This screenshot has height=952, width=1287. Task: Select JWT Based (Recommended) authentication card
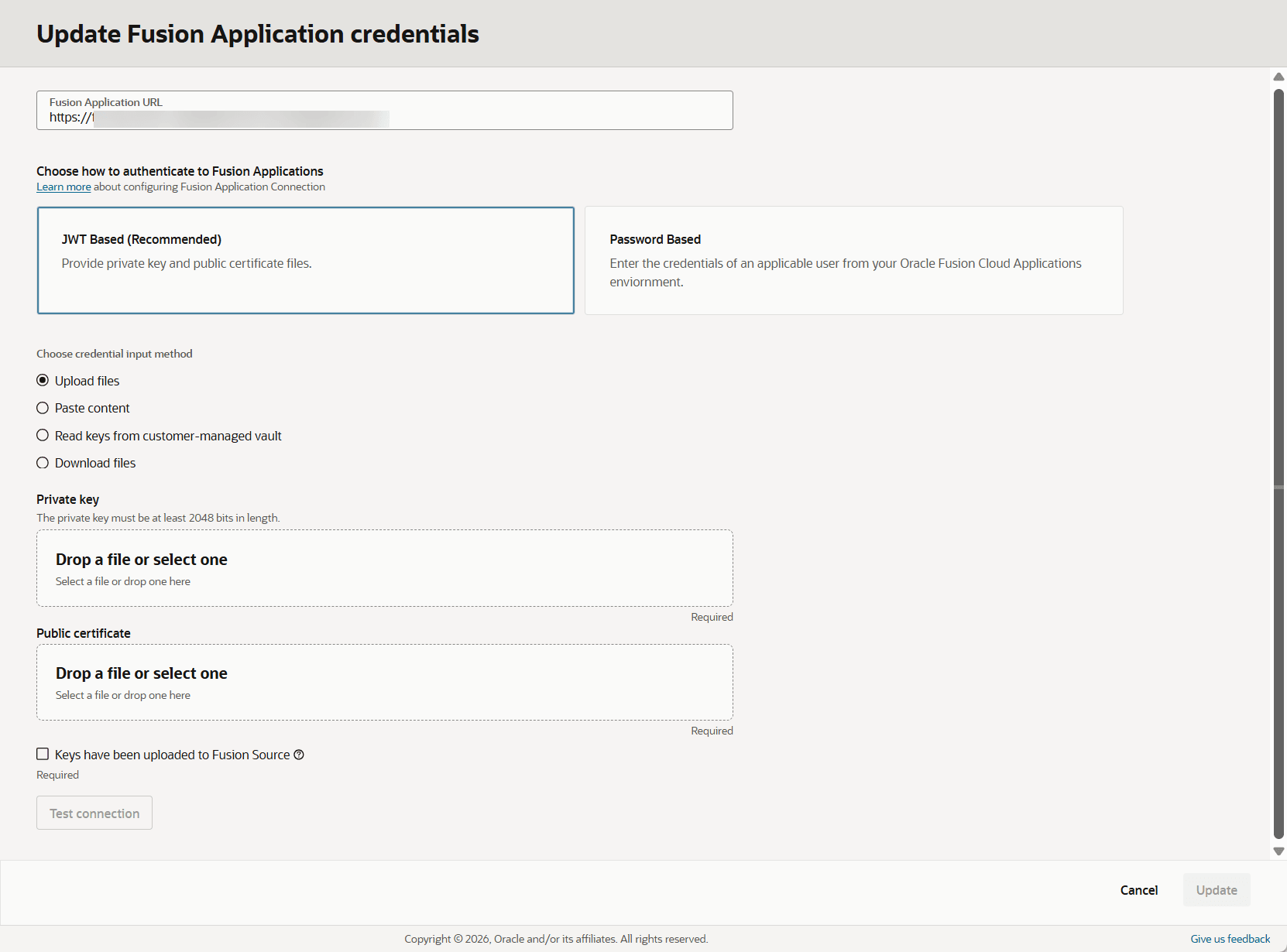pyautogui.click(x=306, y=260)
